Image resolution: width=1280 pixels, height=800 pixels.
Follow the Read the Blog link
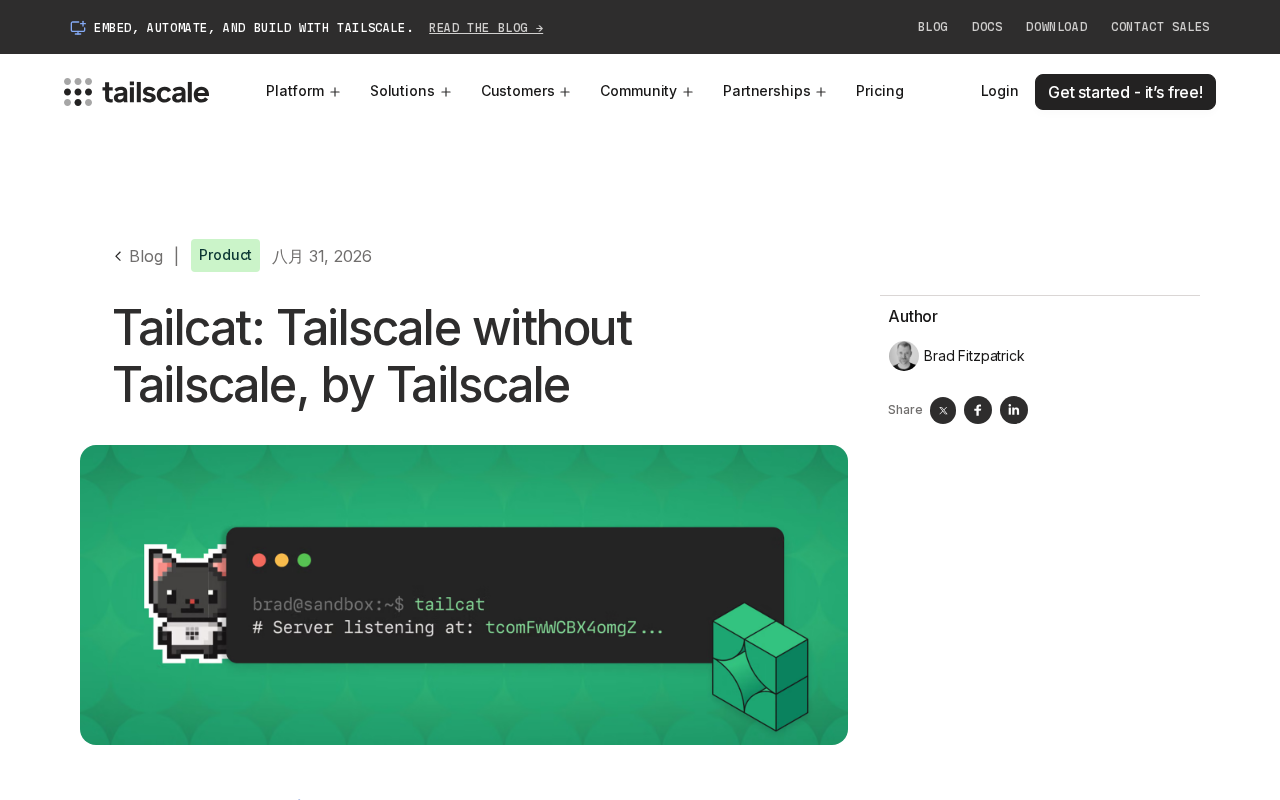(486, 28)
